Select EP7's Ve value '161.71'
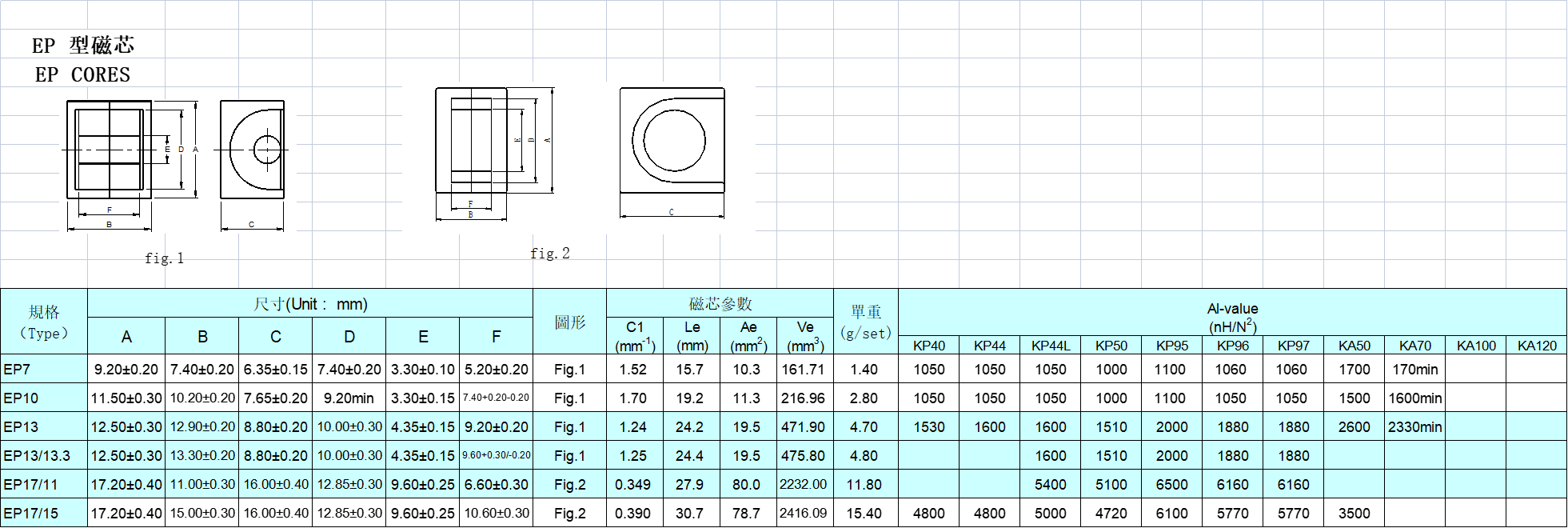The width and height of the screenshot is (1568, 528). (x=805, y=369)
